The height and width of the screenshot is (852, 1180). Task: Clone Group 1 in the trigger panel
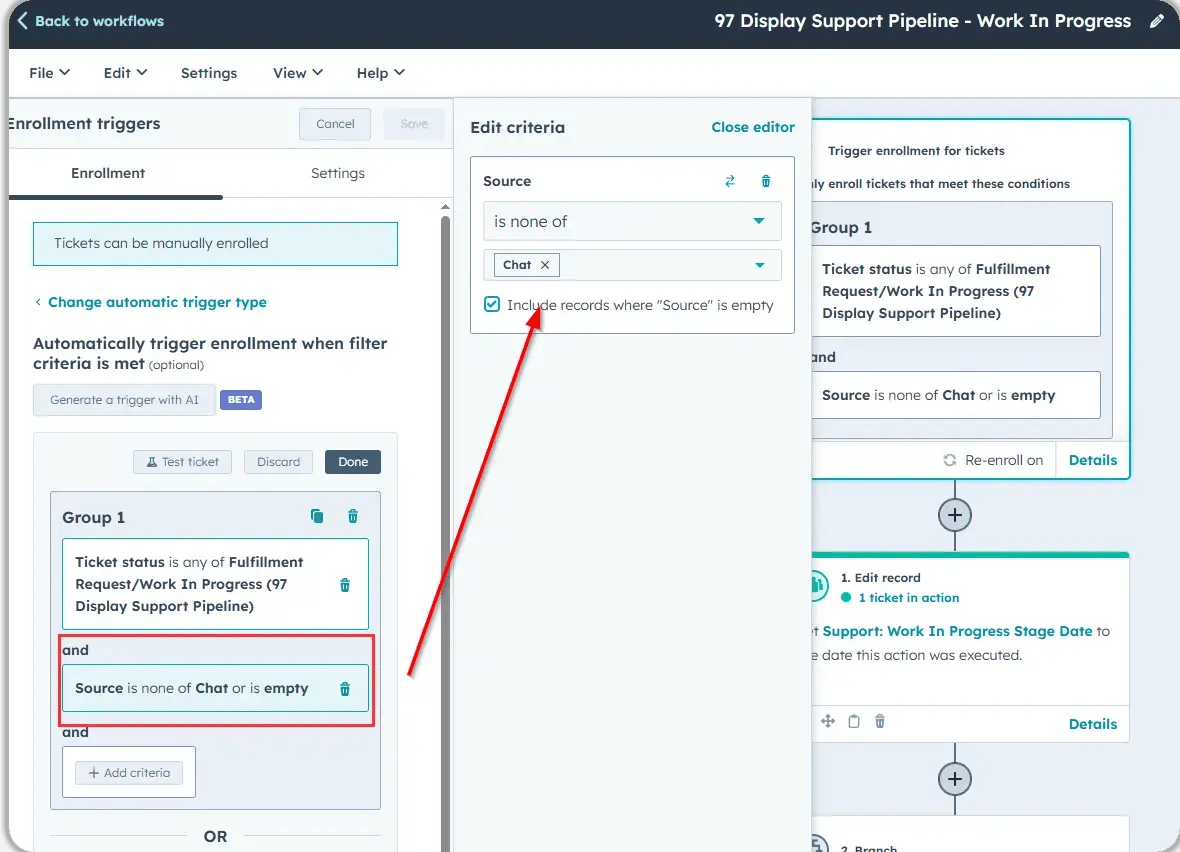[317, 516]
